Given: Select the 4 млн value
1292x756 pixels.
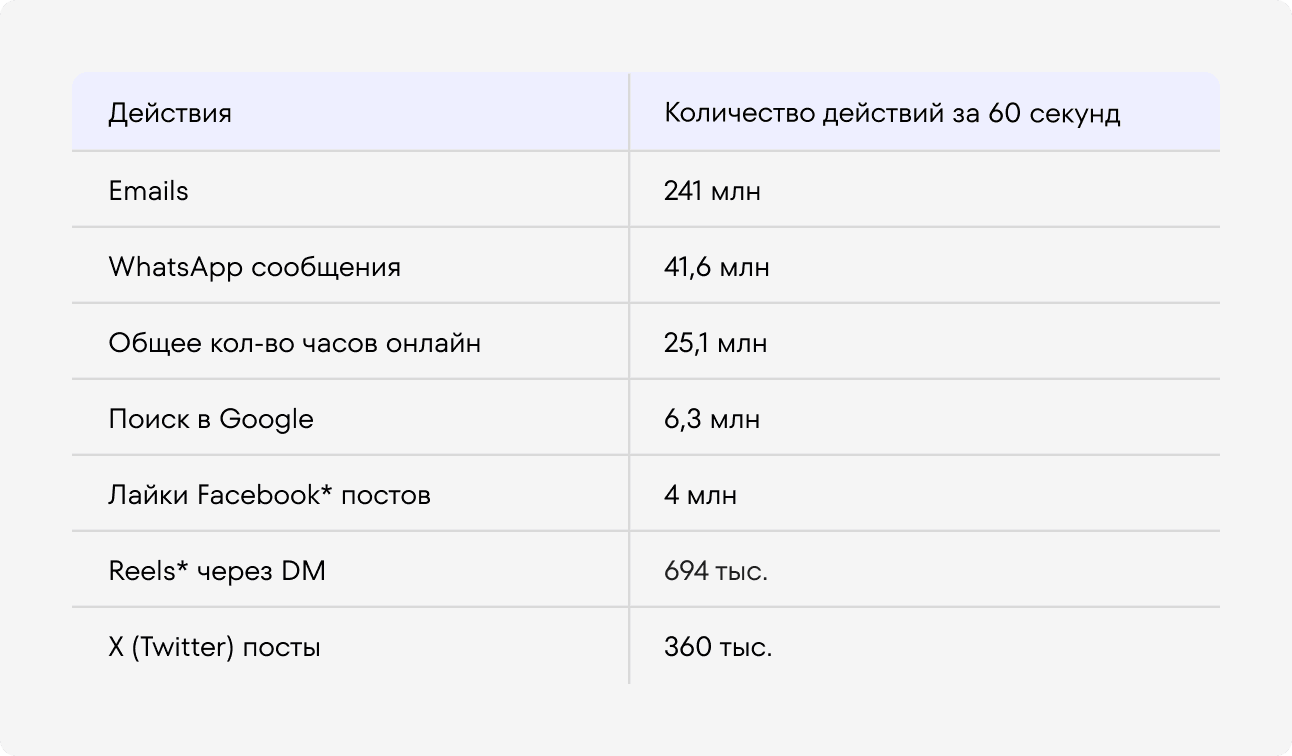Looking at the screenshot, I should pyautogui.click(x=700, y=495).
